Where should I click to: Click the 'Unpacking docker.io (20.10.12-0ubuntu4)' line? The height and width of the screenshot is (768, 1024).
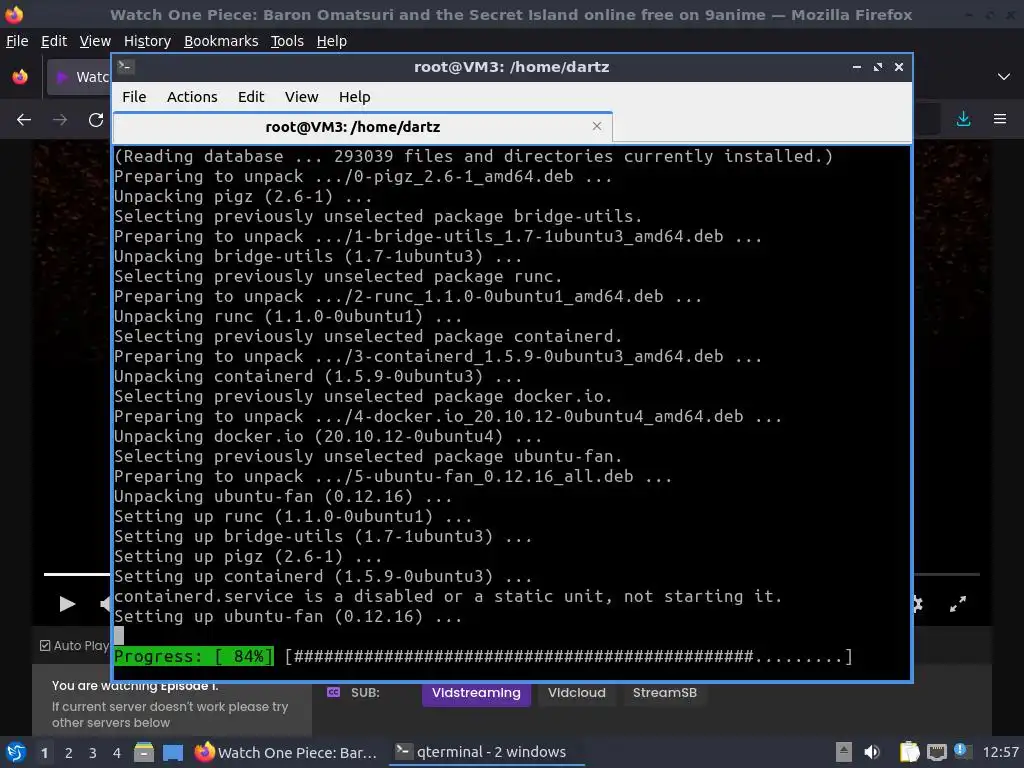coord(328,436)
